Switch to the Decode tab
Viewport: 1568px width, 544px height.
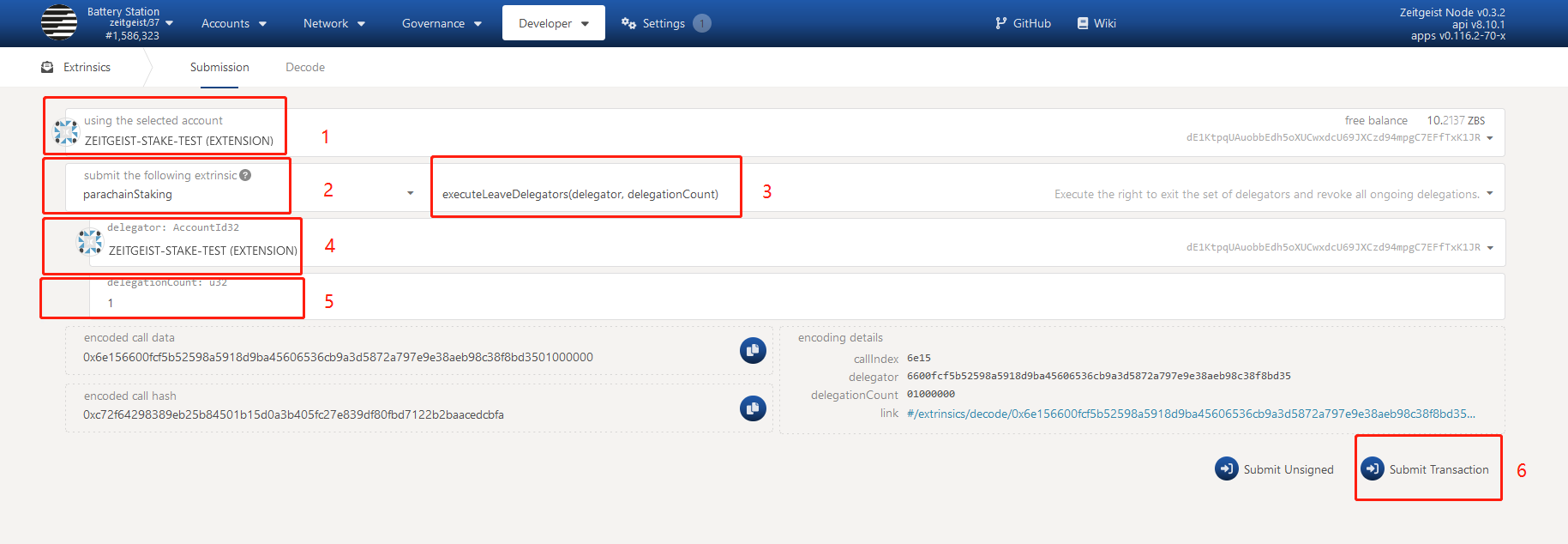click(305, 67)
